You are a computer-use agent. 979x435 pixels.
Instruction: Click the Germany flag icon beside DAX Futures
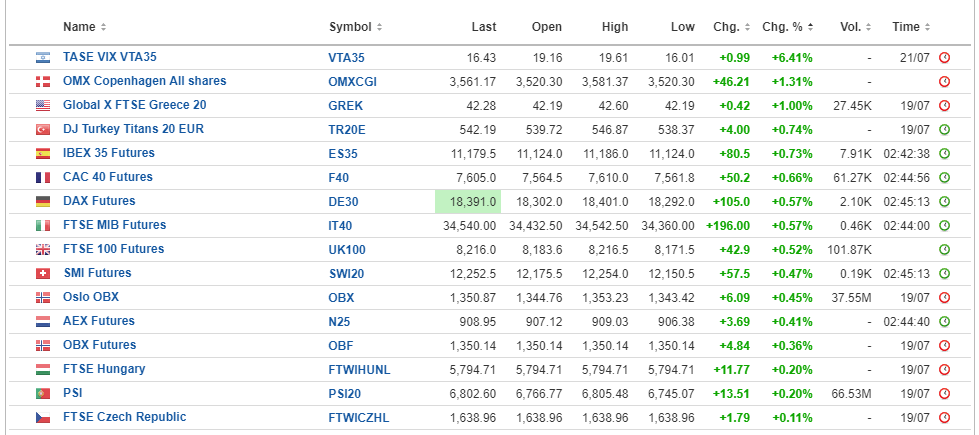point(42,202)
